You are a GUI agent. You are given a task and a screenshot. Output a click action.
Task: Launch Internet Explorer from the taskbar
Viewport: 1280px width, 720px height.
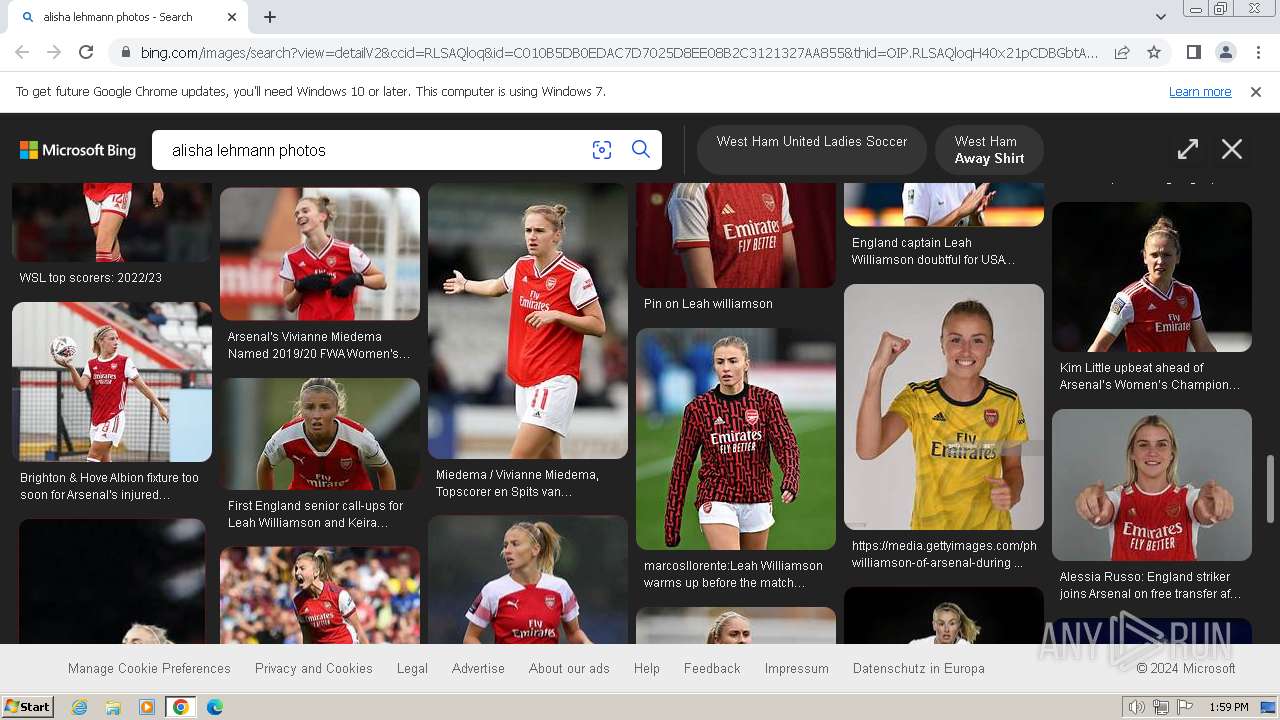tap(79, 707)
